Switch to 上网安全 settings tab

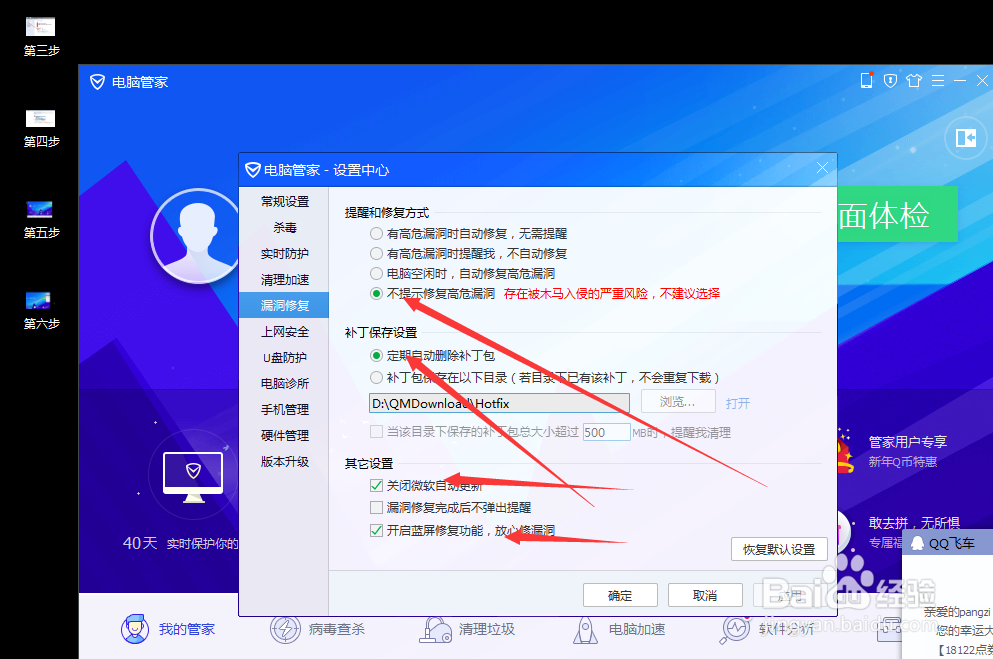pos(284,331)
